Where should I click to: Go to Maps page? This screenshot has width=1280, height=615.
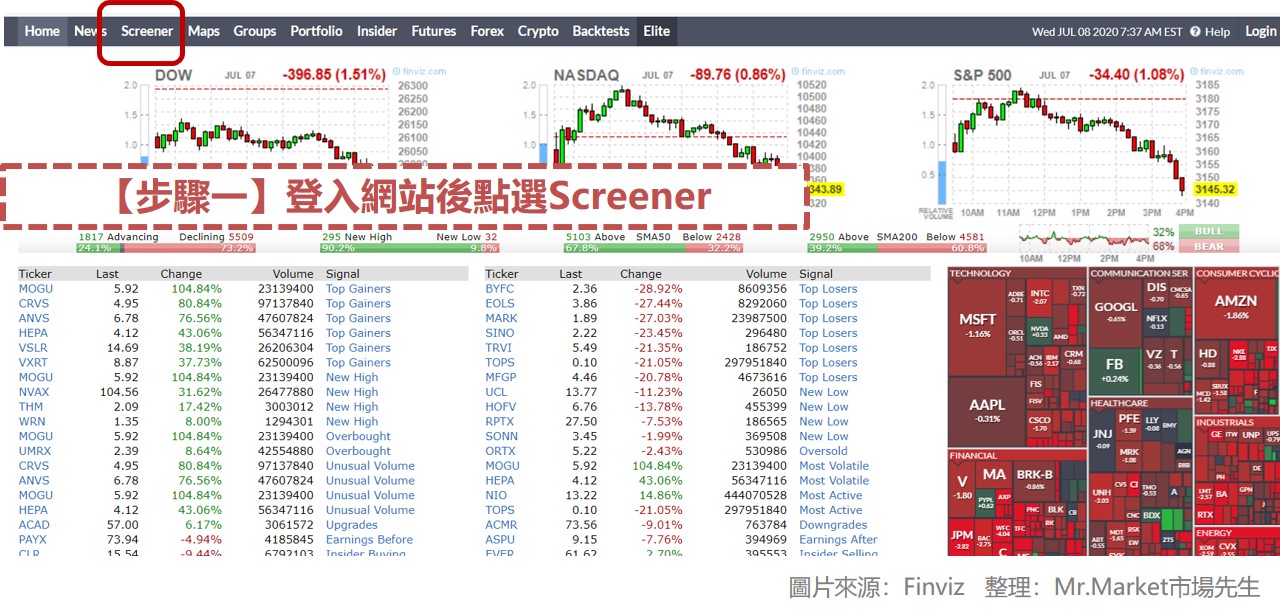tap(204, 31)
